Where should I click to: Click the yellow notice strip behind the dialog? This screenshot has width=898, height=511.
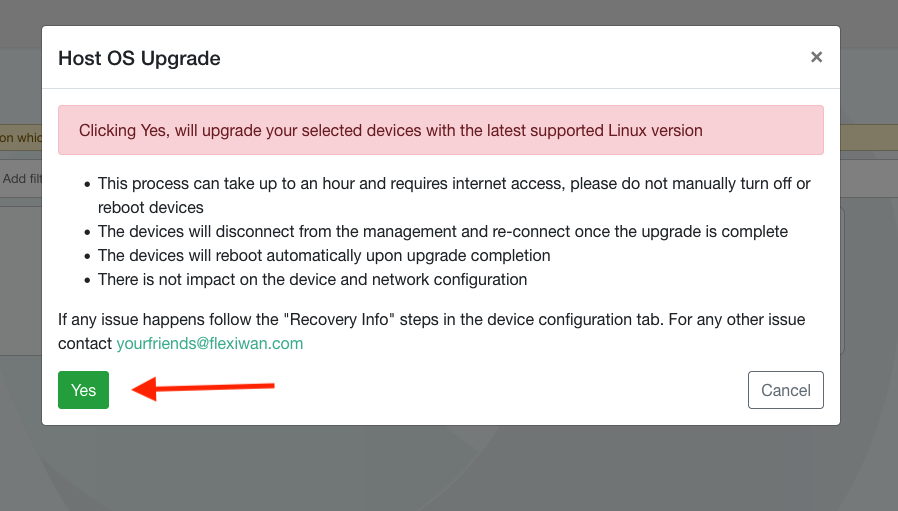pos(868,138)
